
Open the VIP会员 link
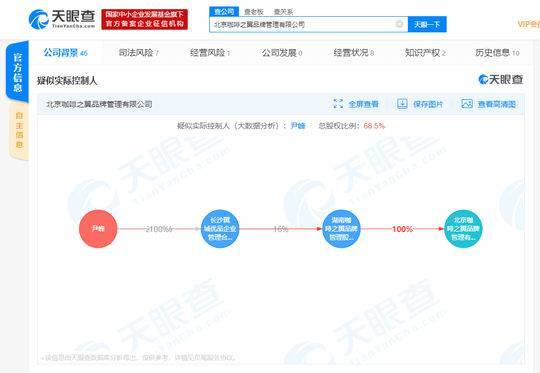tap(529, 24)
